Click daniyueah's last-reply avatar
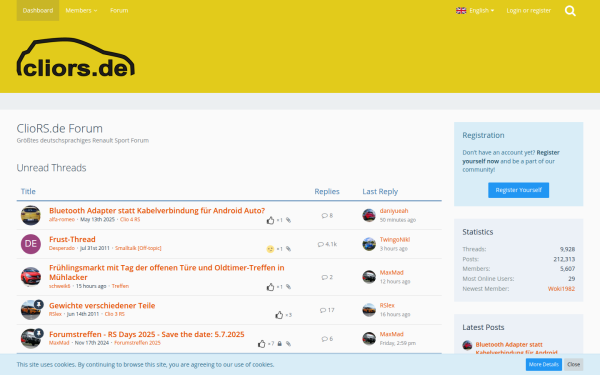The height and width of the screenshot is (375, 600). (x=369, y=215)
